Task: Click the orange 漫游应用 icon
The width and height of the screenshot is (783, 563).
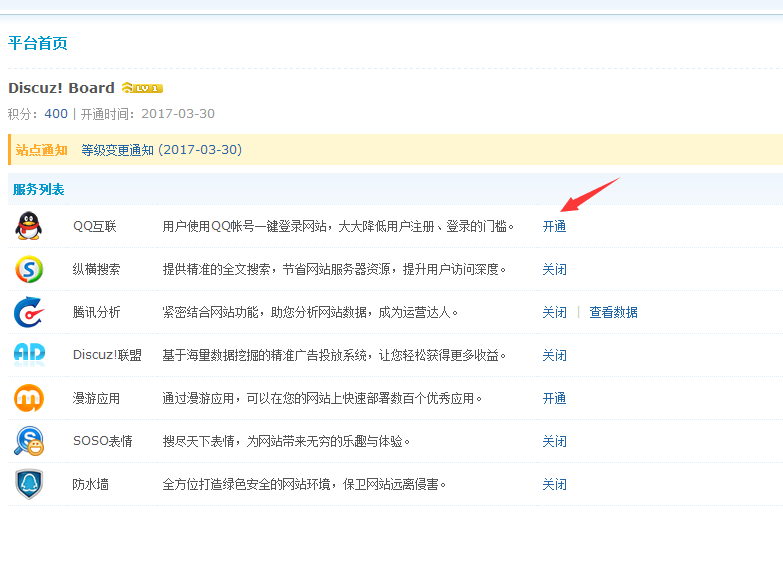Action: 28,398
